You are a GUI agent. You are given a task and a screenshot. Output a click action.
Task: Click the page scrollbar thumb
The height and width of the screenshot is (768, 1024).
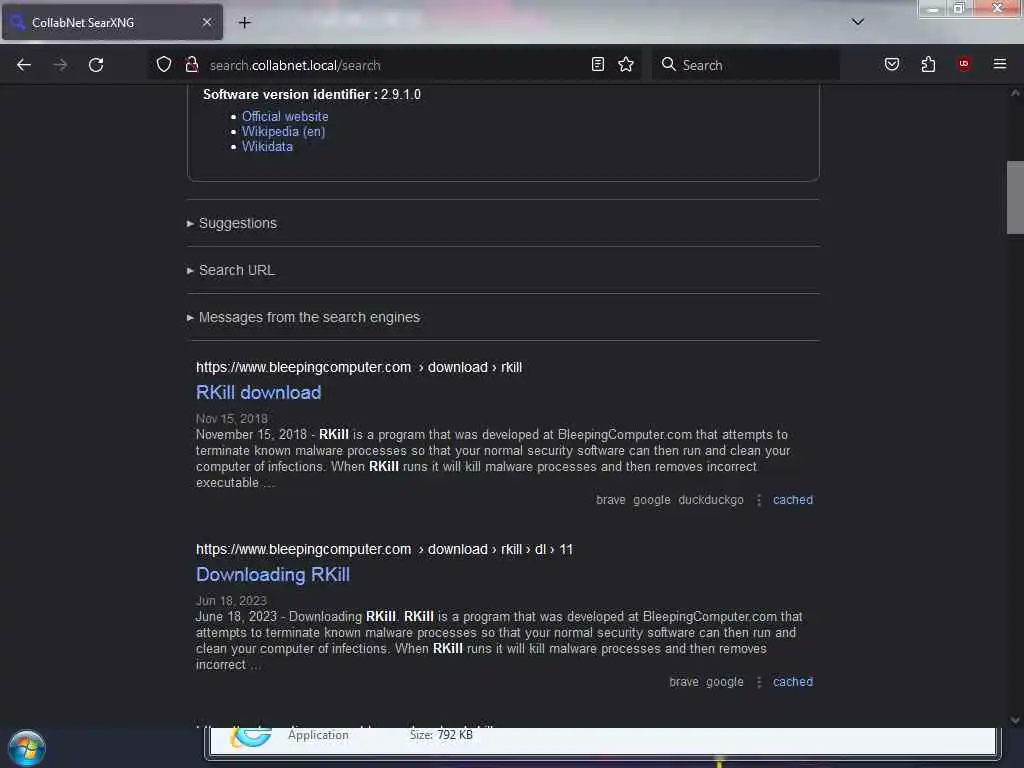click(x=1015, y=197)
